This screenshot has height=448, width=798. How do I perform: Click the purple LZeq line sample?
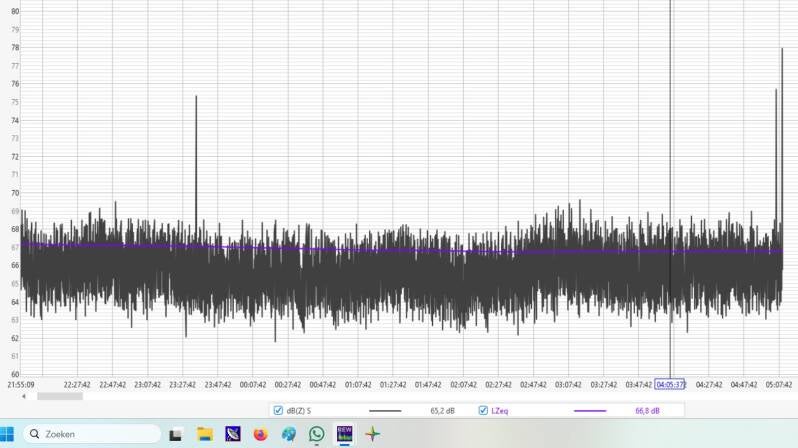[x=590, y=410]
